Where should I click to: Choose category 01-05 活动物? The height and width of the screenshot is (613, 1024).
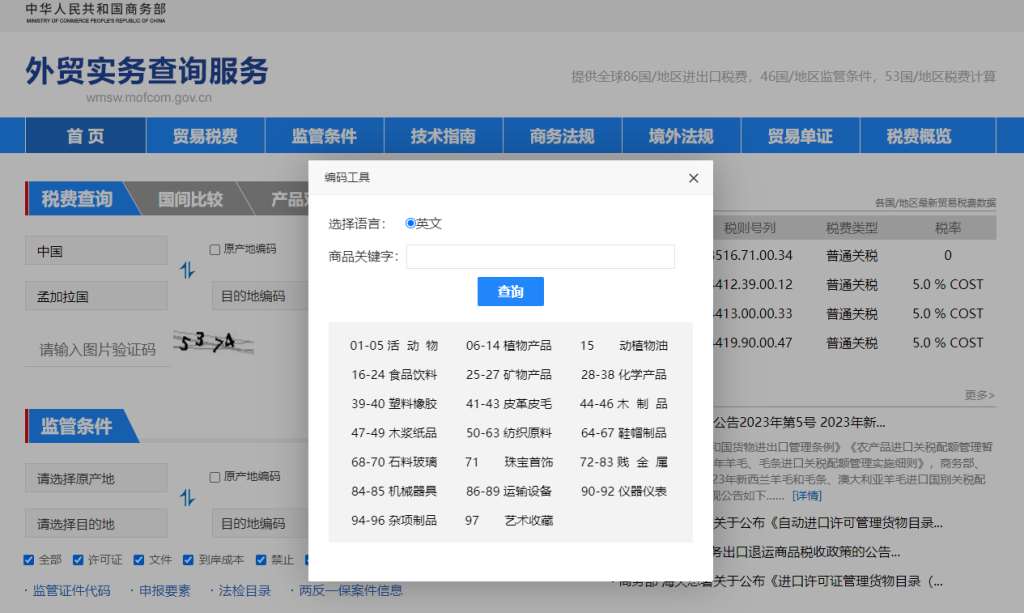(x=394, y=345)
